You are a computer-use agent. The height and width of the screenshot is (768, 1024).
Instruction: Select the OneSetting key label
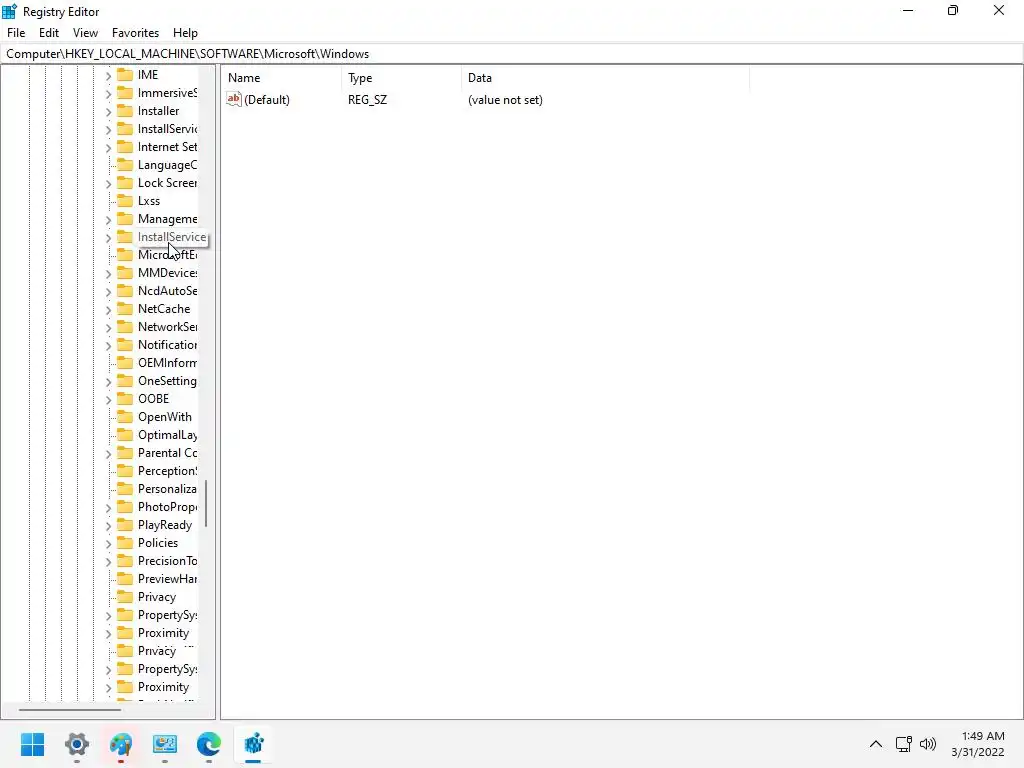pos(167,381)
